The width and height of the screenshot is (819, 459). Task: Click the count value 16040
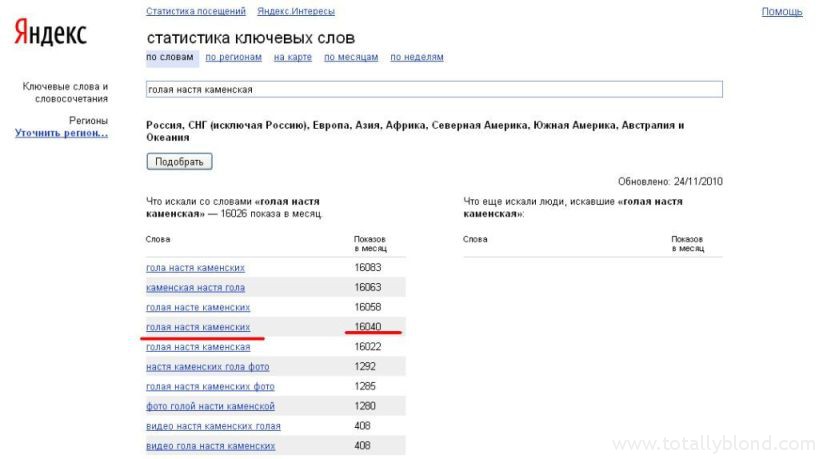pos(368,326)
